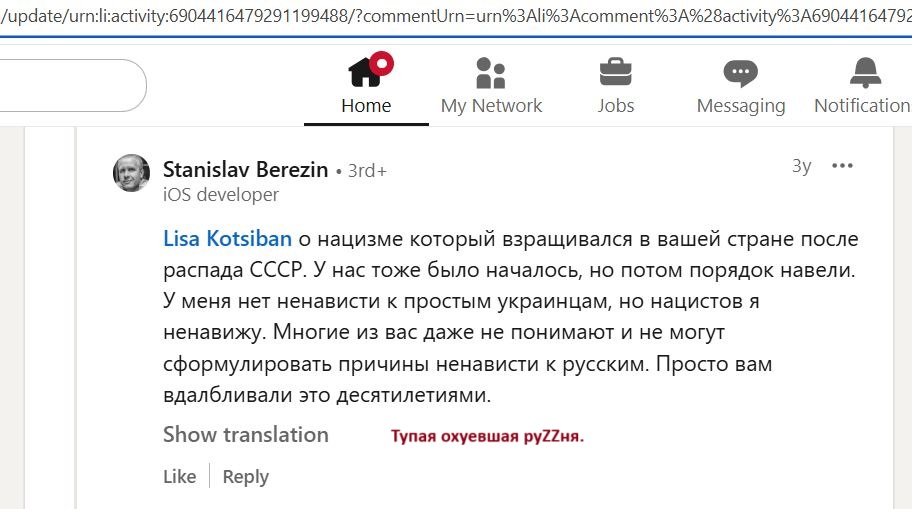Click the Home house icon
Viewport: 912px width, 509px height.
pos(365,73)
